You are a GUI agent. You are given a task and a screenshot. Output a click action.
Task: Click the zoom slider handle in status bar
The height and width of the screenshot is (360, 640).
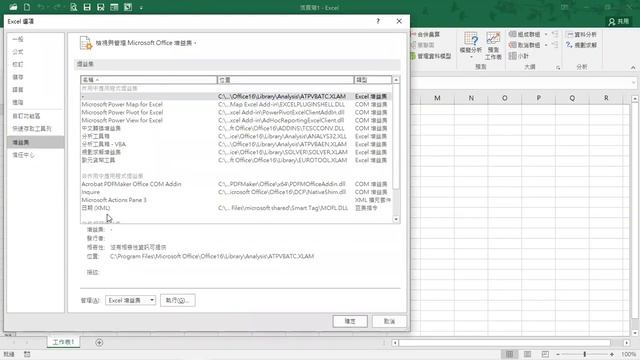coord(584,354)
